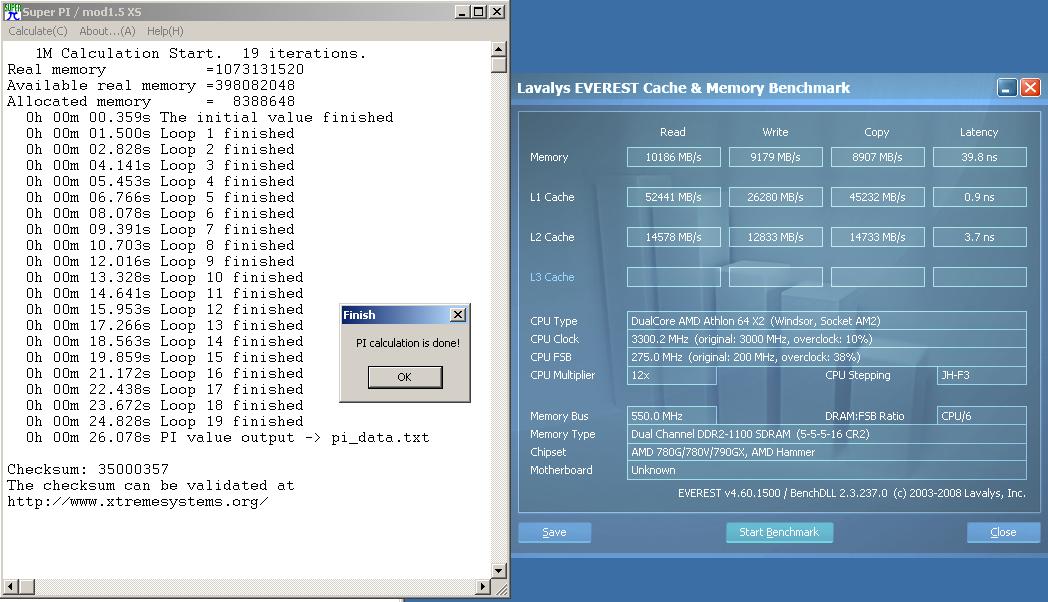The width and height of the screenshot is (1048, 602).
Task: Click the '1M Calculation Start. 19 iterations.' line
Action: pos(201,53)
